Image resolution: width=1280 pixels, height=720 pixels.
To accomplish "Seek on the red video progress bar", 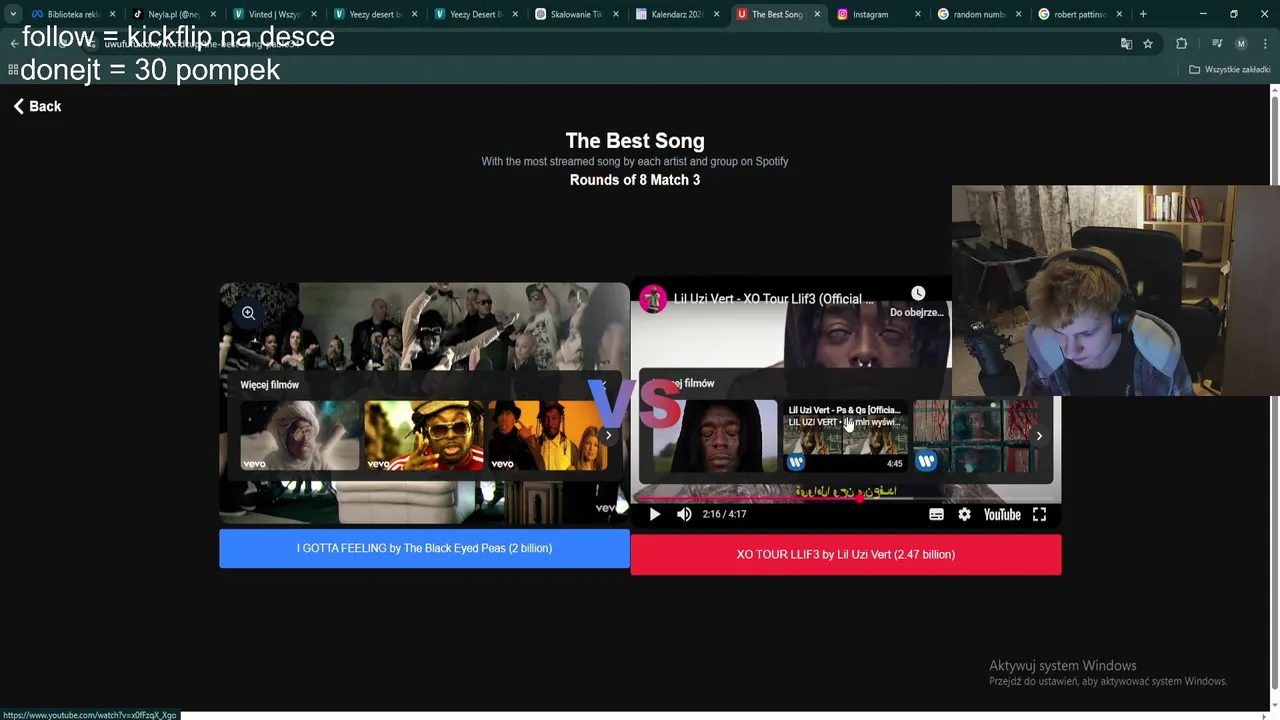I will point(846,497).
